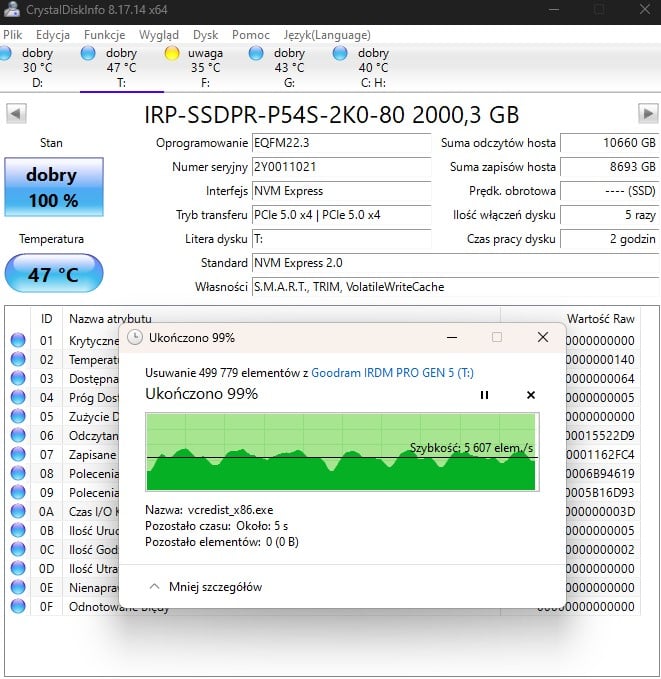Click the yellow warning status circle for F:
This screenshot has width=661, height=679.
(x=172, y=53)
